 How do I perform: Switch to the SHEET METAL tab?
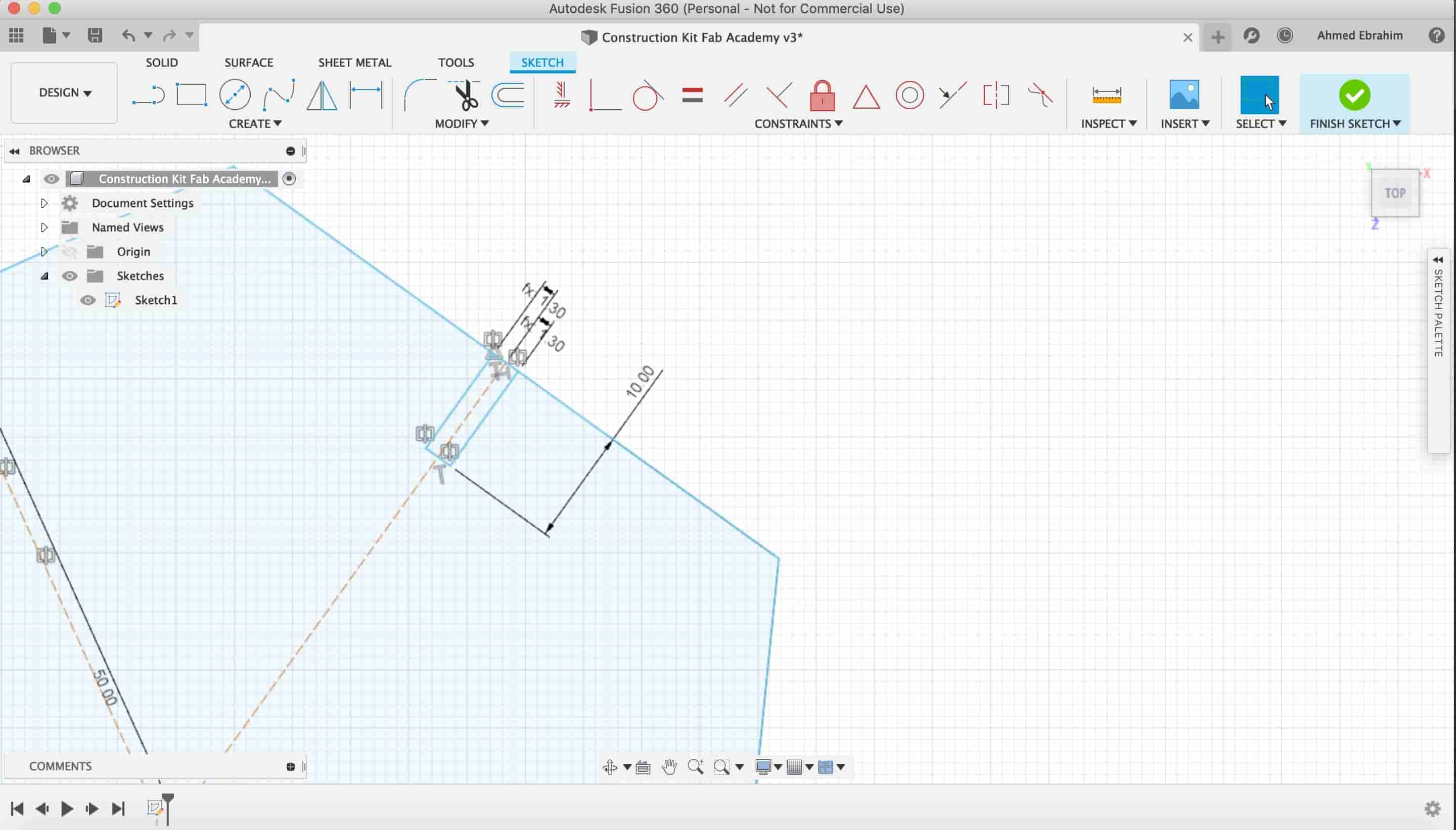(x=354, y=63)
